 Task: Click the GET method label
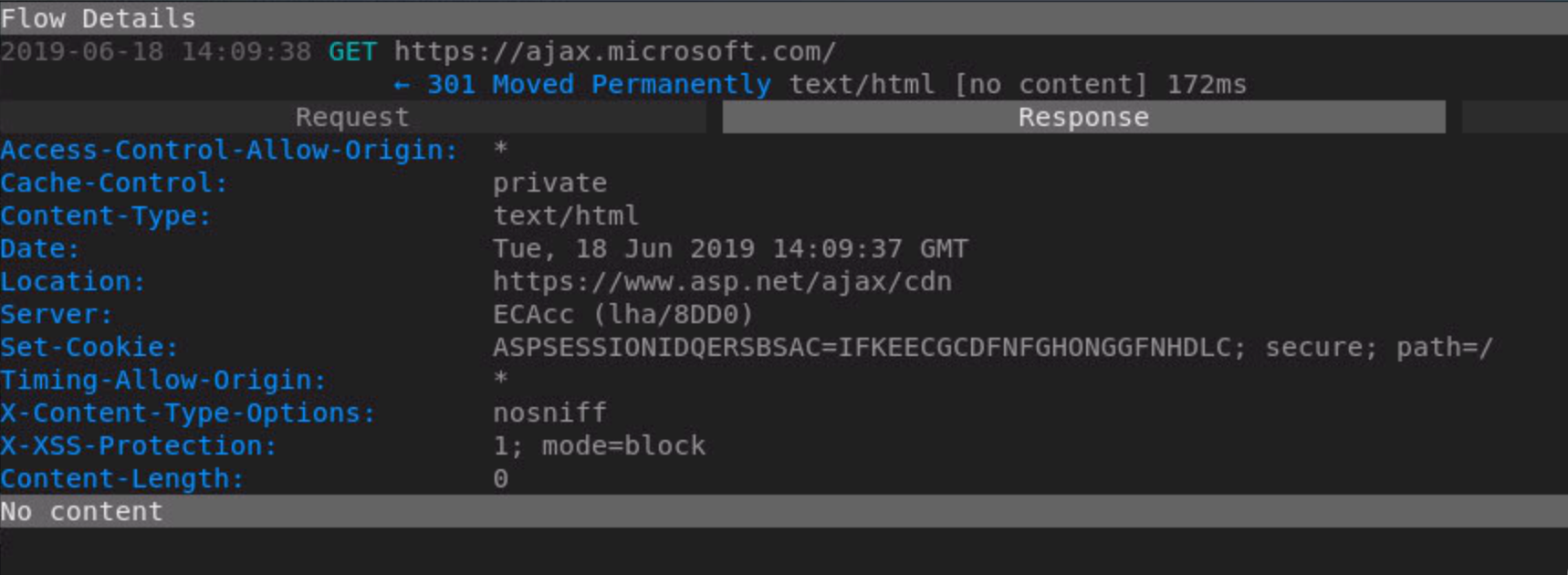coord(352,52)
